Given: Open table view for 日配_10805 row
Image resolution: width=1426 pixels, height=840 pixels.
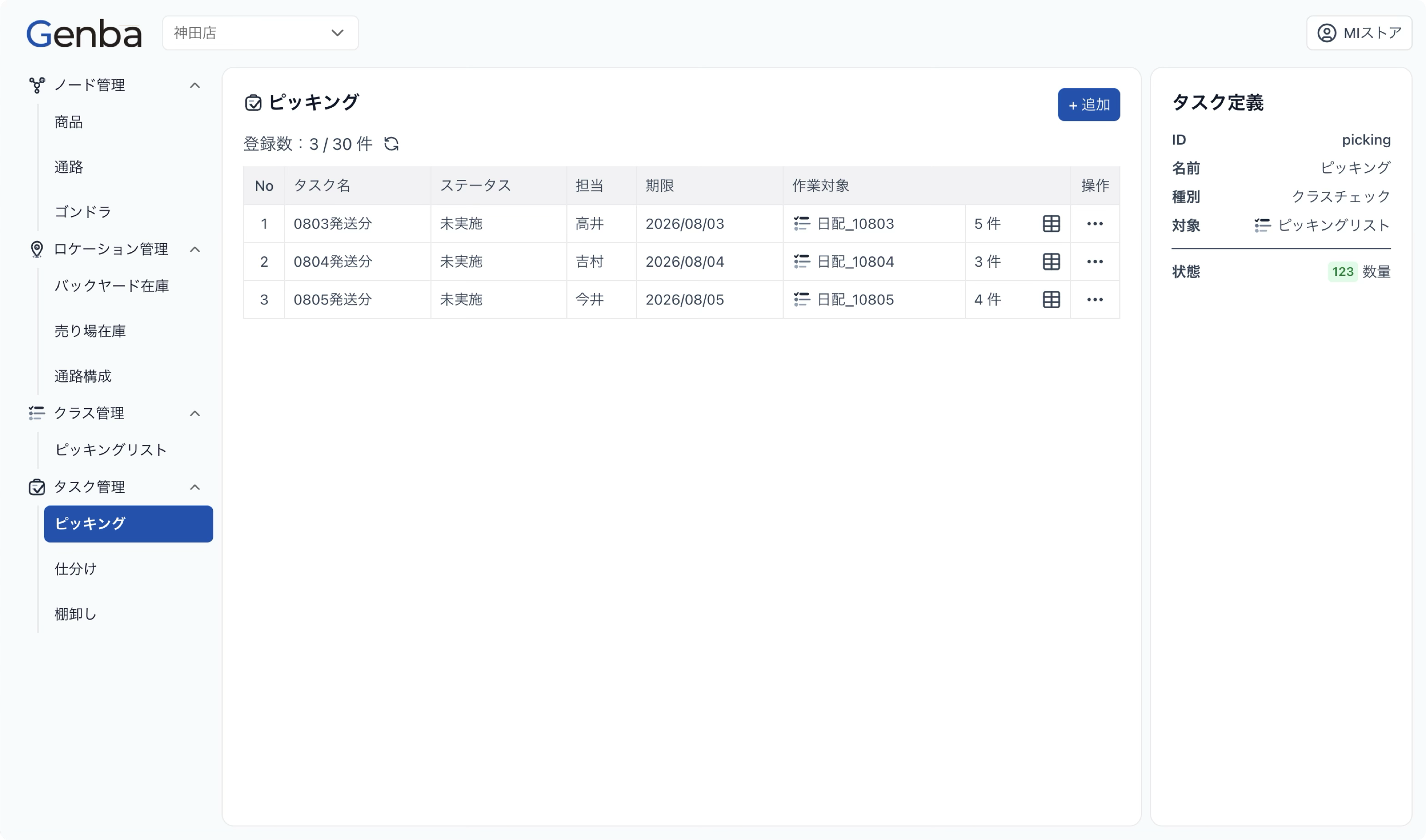Looking at the screenshot, I should point(1051,300).
